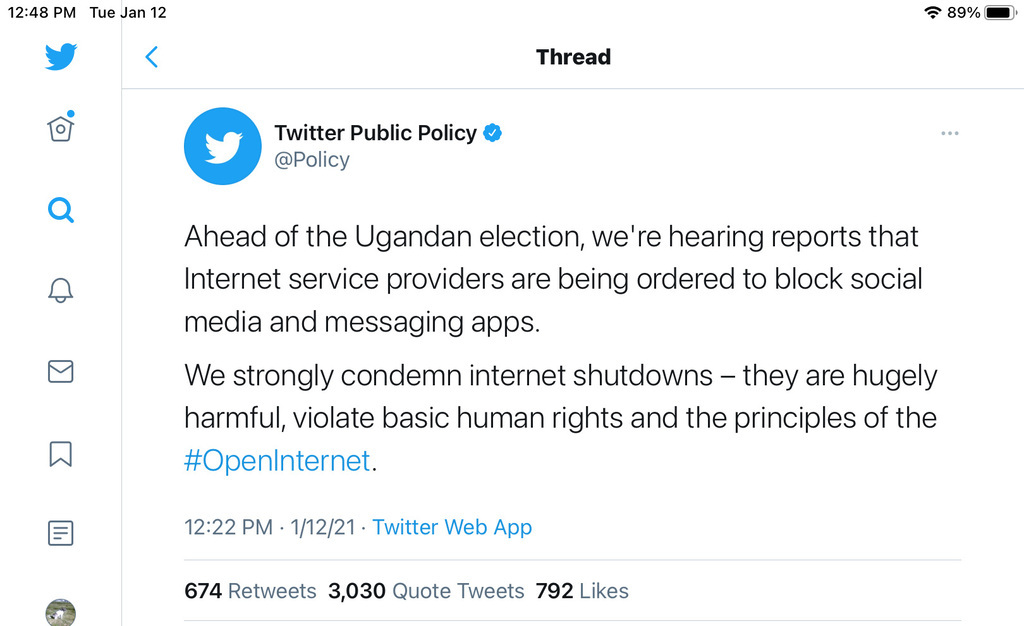The height and width of the screenshot is (626, 1024).
Task: Tap the profile avatar in sidebar
Action: click(61, 611)
